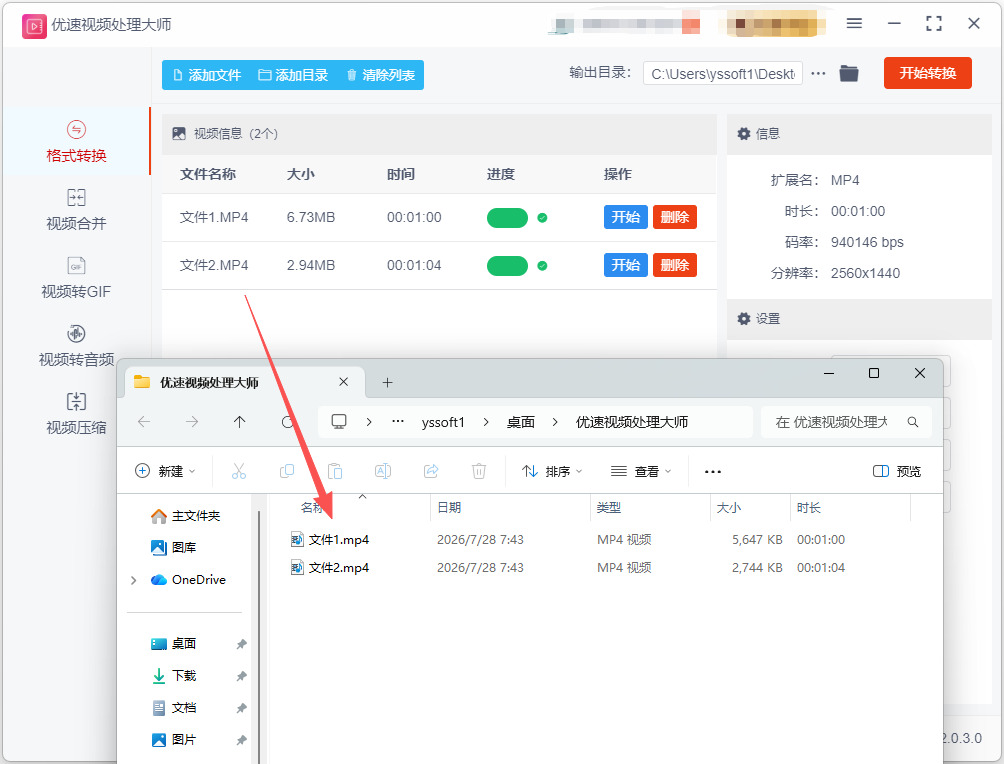The width and height of the screenshot is (1004, 764).
Task: Open the 视频转音频 audio conversion tool
Action: point(76,346)
